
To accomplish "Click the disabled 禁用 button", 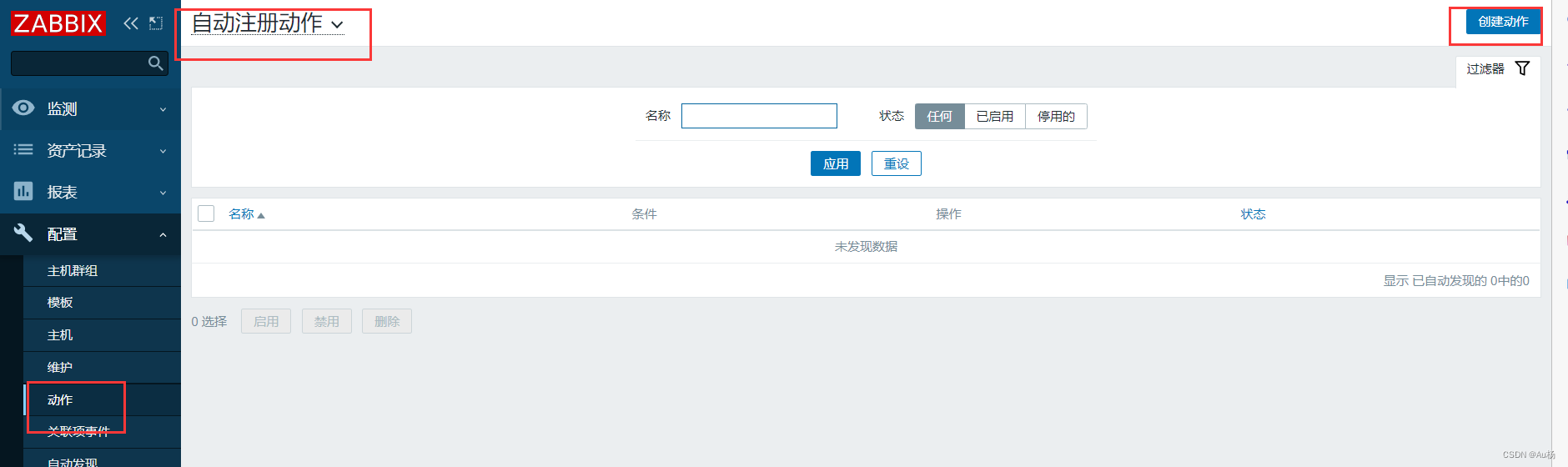I will [x=327, y=321].
